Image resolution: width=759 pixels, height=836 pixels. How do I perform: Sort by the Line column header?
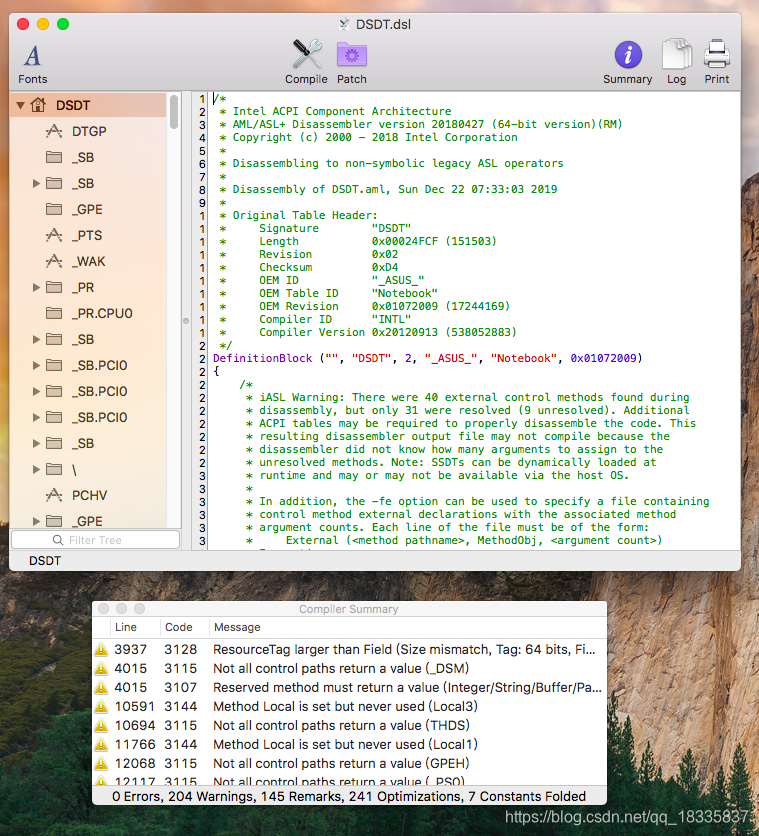coord(135,627)
